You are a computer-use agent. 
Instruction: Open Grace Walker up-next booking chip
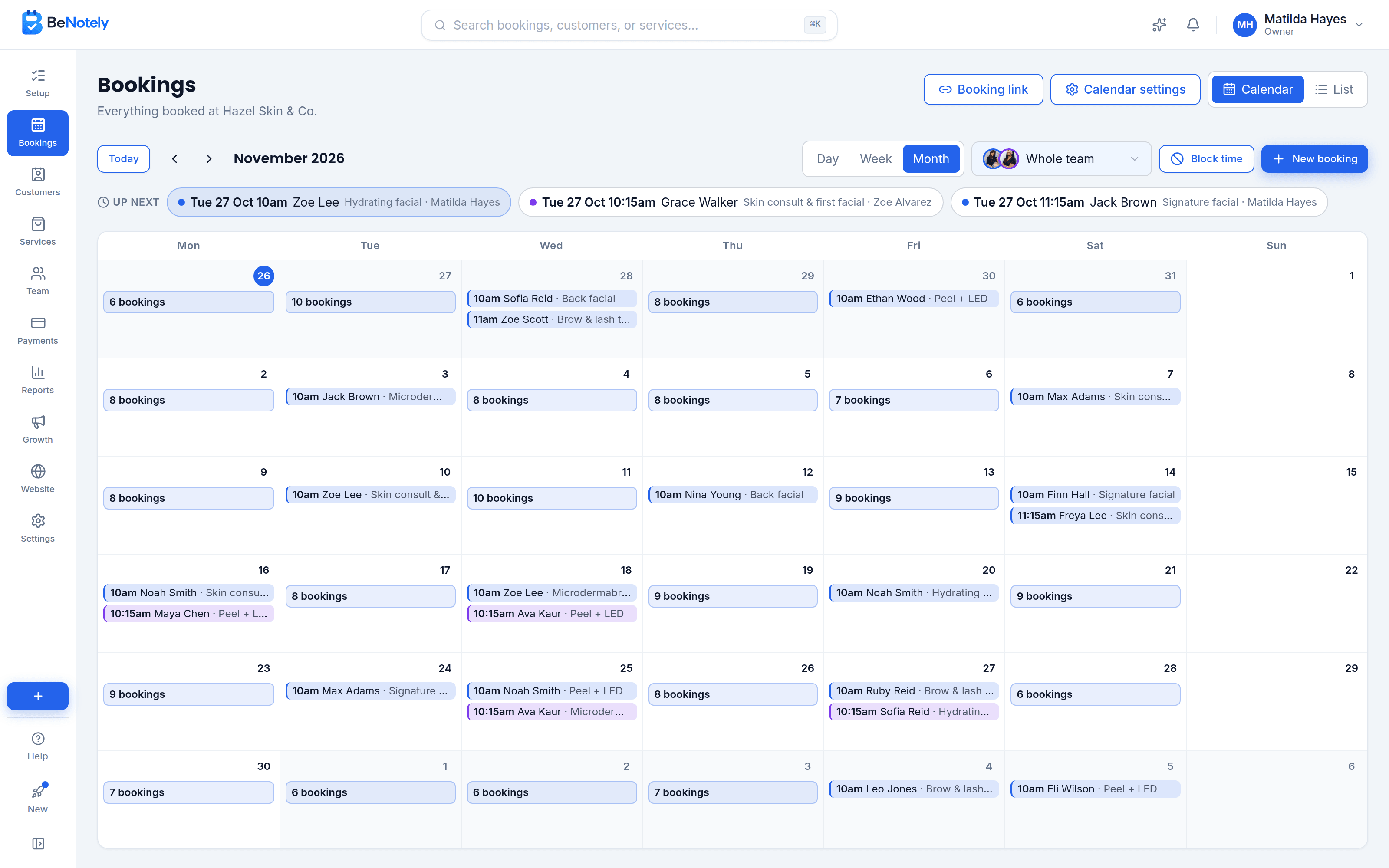click(731, 202)
